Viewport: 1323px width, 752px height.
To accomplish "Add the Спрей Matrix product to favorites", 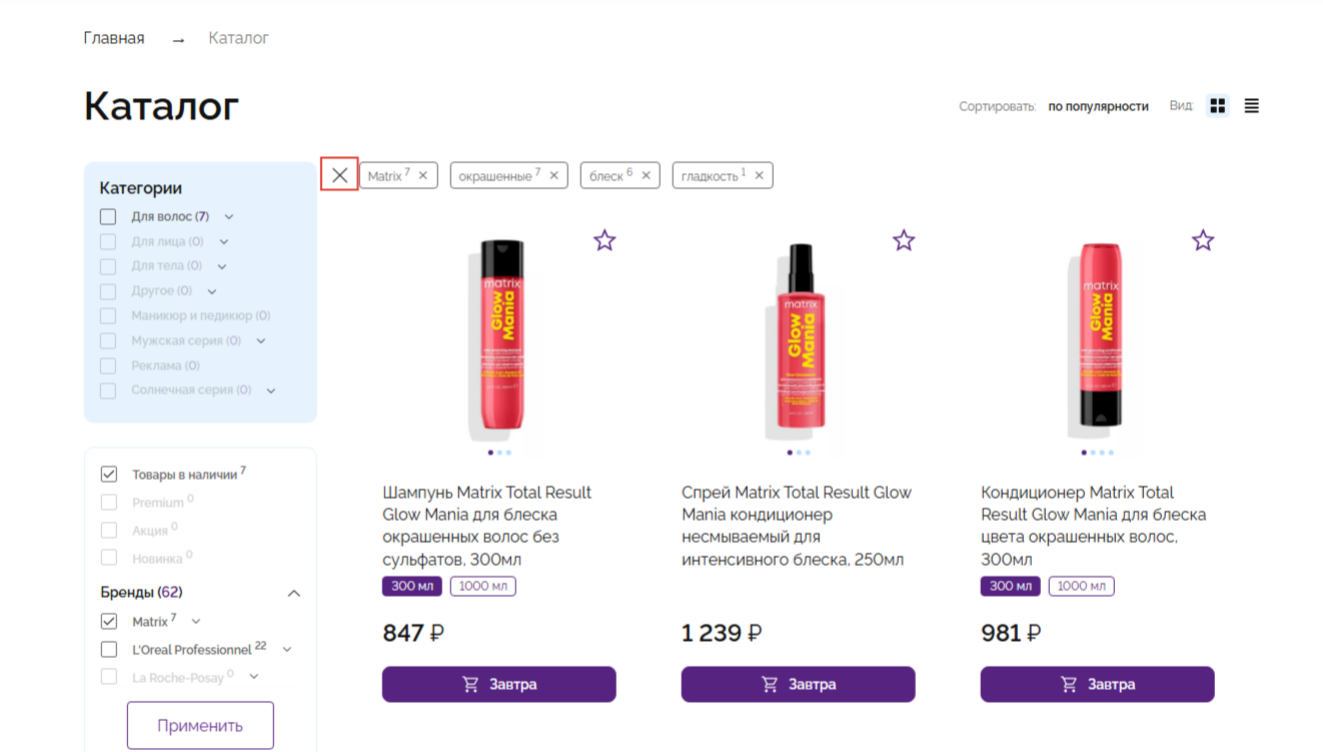I will 903,240.
